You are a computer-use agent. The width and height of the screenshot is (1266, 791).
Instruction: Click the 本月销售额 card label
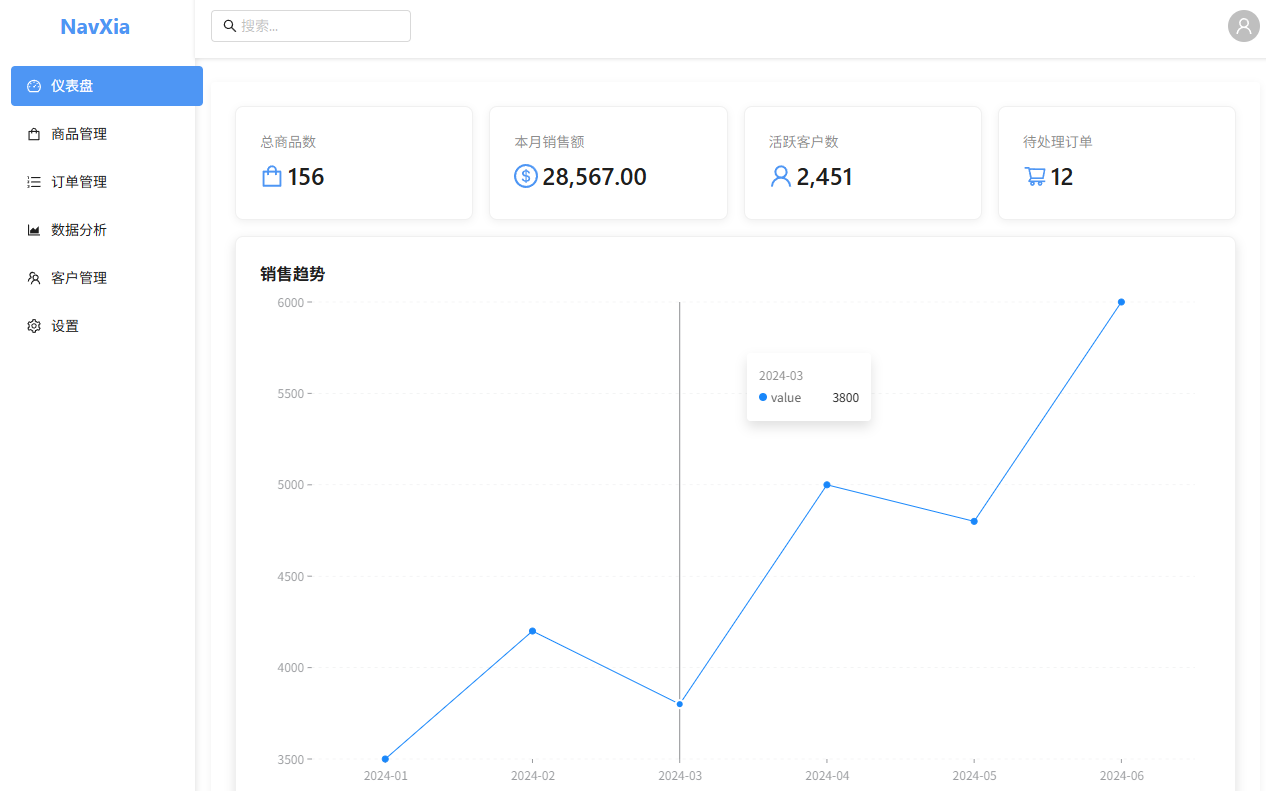tap(549, 142)
